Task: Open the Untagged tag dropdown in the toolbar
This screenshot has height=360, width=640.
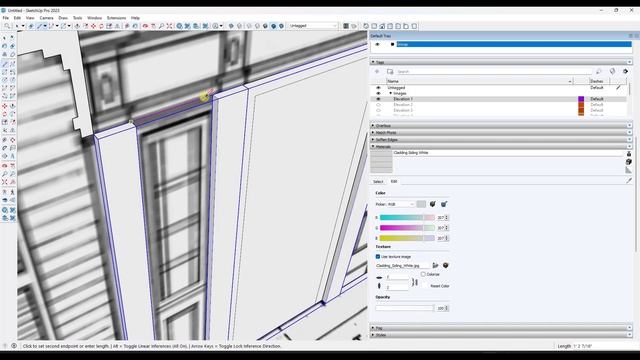Action: coord(313,26)
